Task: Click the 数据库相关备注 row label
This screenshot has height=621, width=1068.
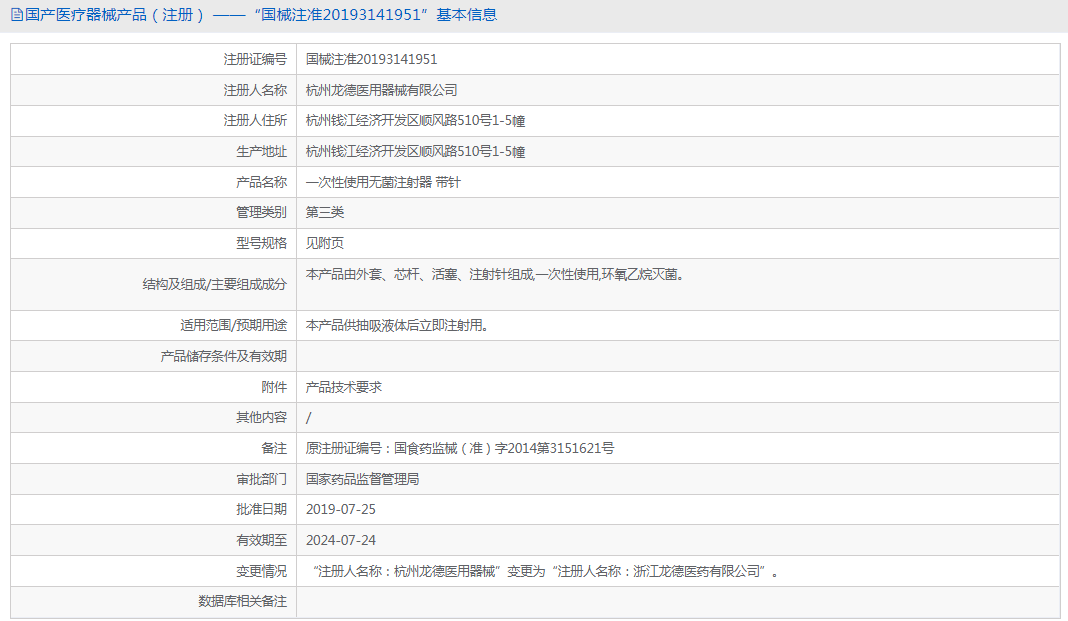Action: [242, 601]
